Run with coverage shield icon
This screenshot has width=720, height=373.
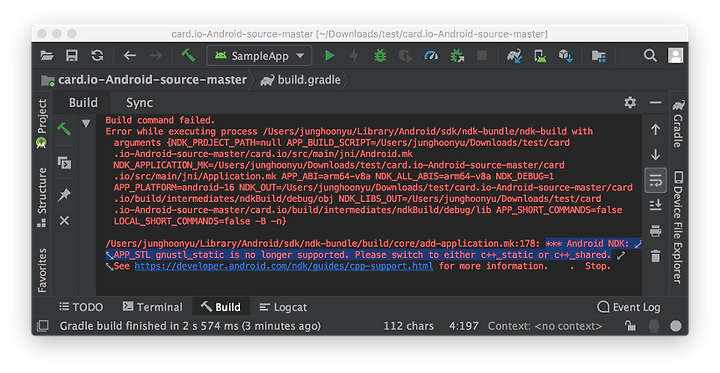click(405, 56)
